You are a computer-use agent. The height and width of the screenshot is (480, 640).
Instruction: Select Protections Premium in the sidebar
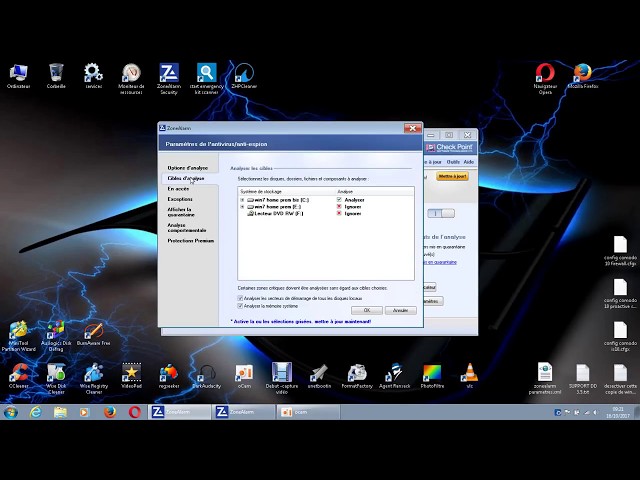click(191, 241)
